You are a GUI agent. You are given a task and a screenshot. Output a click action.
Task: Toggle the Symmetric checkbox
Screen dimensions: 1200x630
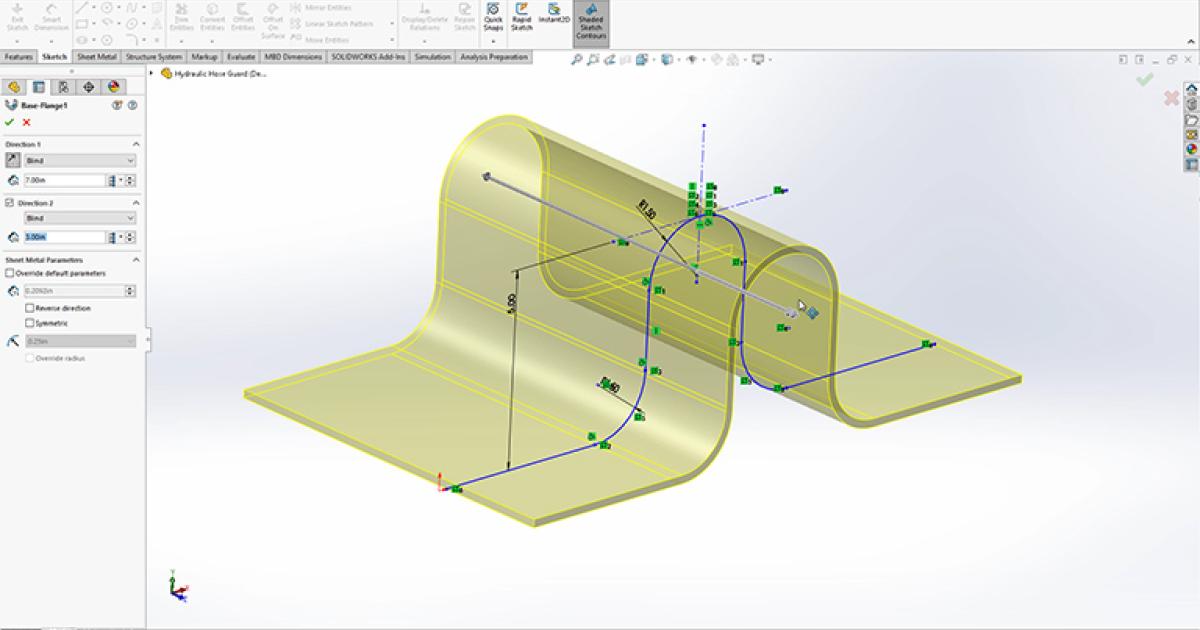coord(29,323)
